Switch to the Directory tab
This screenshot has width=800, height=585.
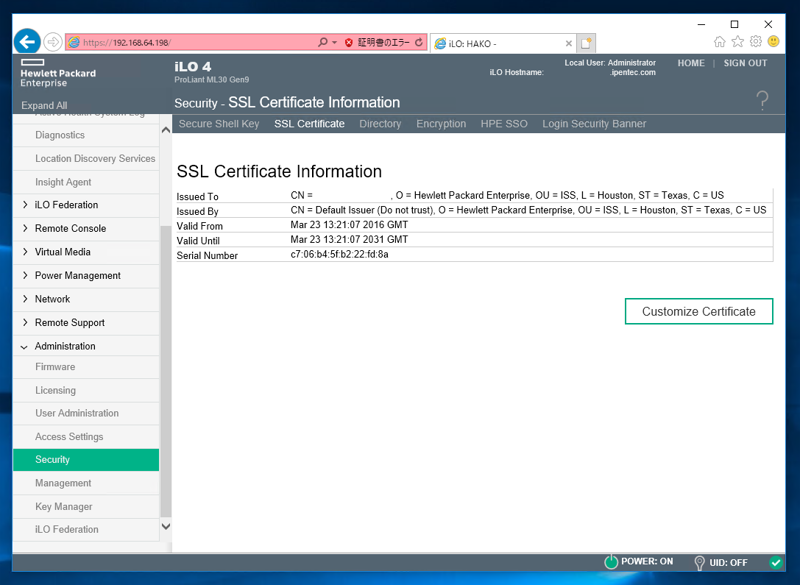click(x=380, y=124)
